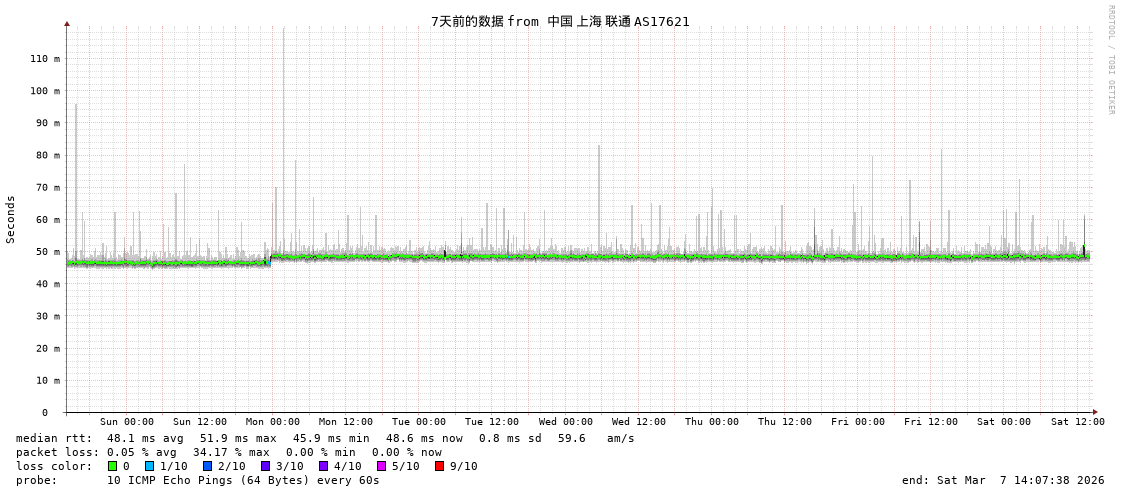Image resolution: width=1121 pixels, height=494 pixels.
Task: Click the 'Sun 00:00' x-axis label
Action: [x=127, y=422]
